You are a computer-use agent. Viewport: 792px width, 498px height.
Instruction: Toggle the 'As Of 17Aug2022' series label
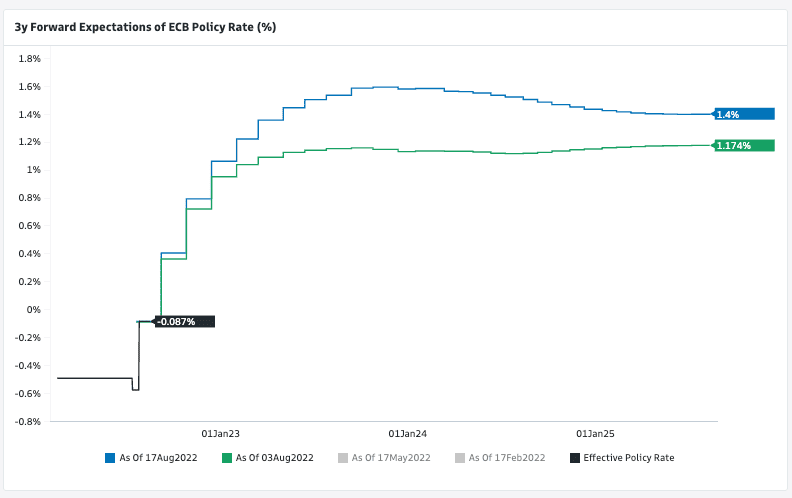[158, 458]
